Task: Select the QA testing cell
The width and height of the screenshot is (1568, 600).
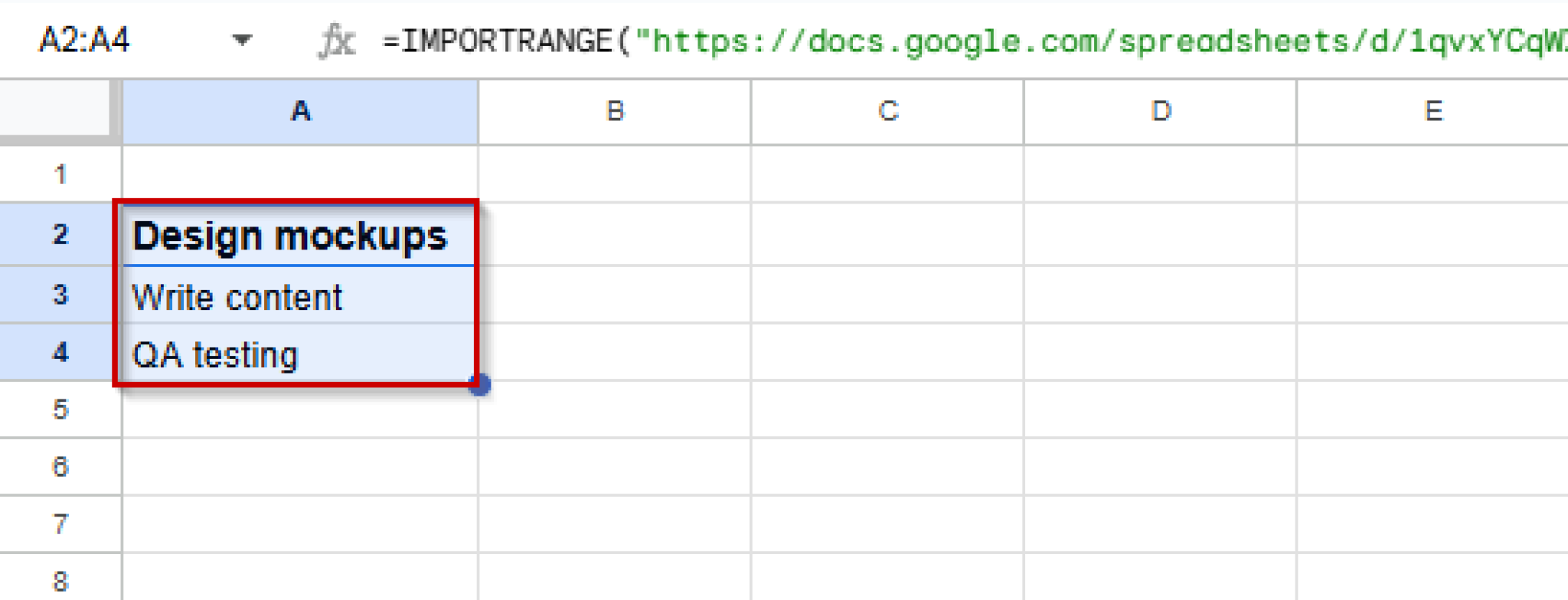Action: [299, 352]
